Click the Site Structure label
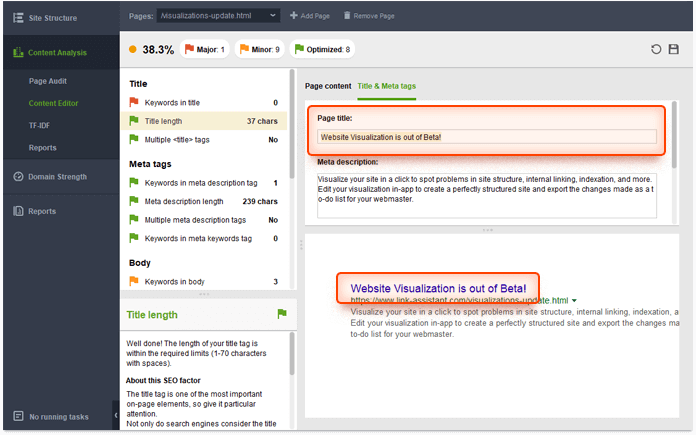Screen dimensions: 696x435 tap(53, 18)
